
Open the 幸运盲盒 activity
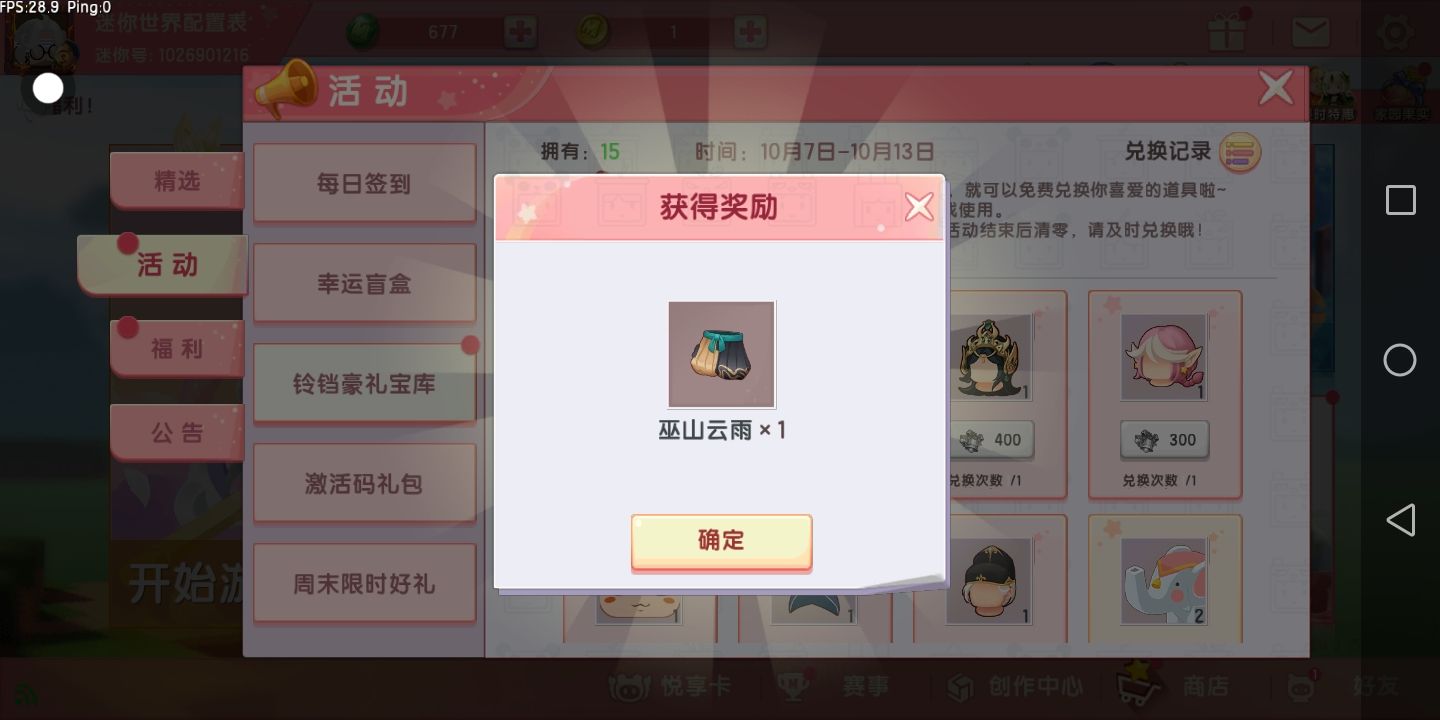(364, 283)
